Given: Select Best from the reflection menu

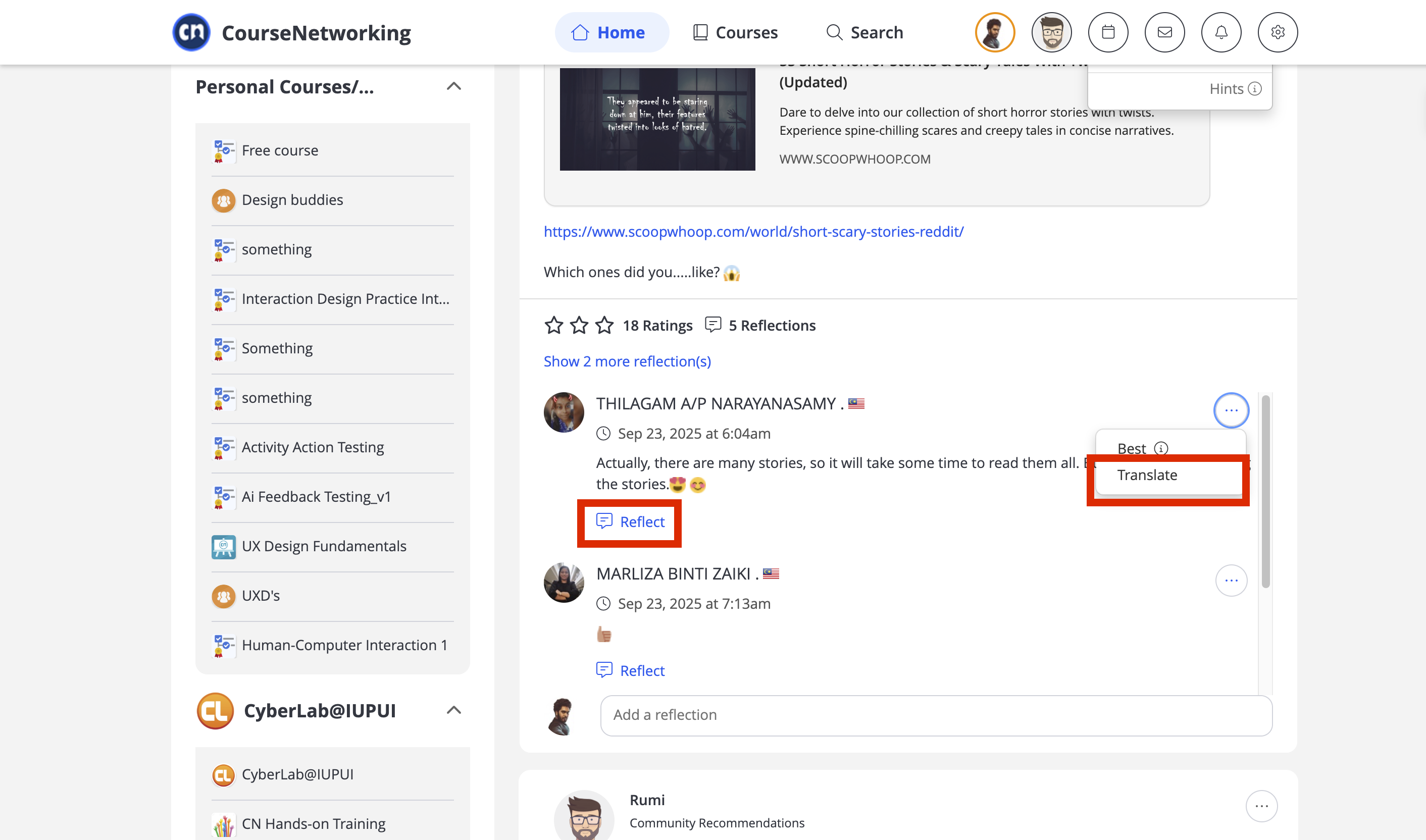Looking at the screenshot, I should click(x=1131, y=448).
